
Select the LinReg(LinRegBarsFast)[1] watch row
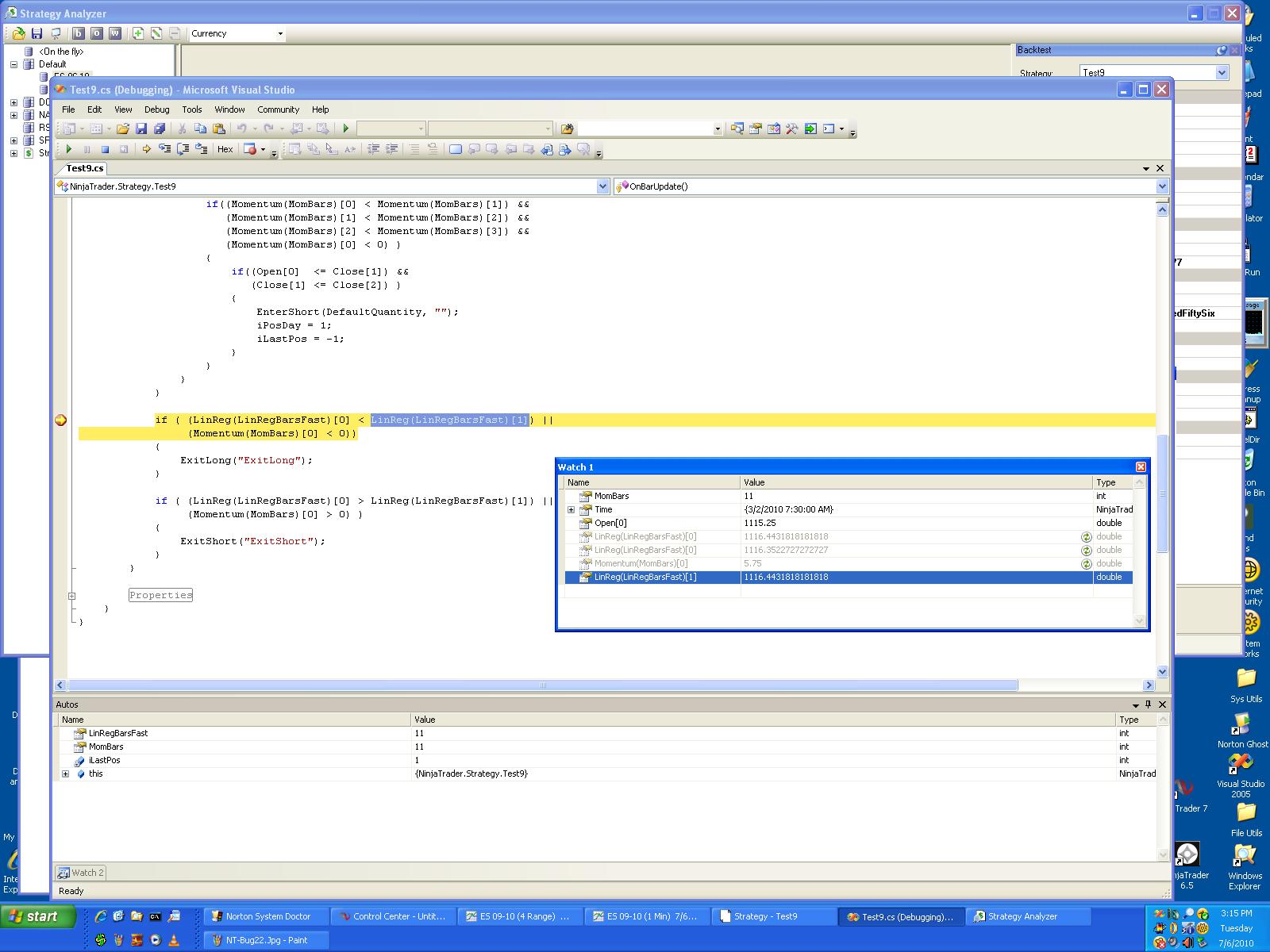[849, 578]
